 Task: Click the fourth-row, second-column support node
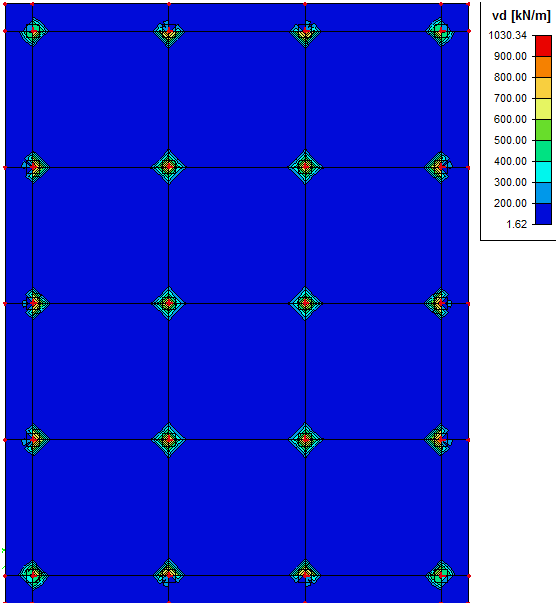click(169, 439)
